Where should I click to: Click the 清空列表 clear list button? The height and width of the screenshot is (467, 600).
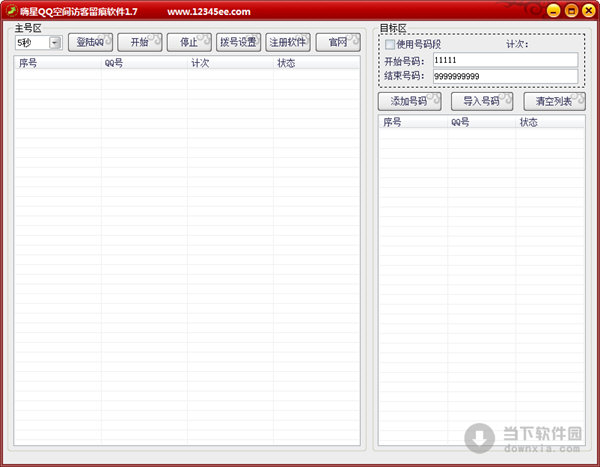(x=554, y=101)
